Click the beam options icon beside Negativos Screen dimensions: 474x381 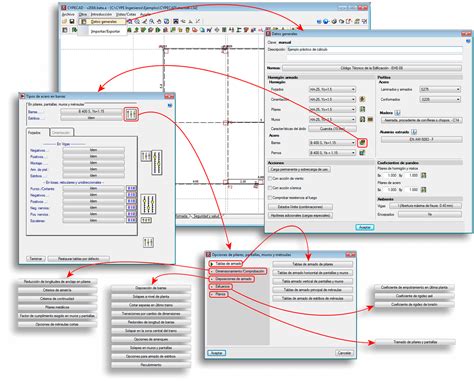pyautogui.click(x=146, y=156)
